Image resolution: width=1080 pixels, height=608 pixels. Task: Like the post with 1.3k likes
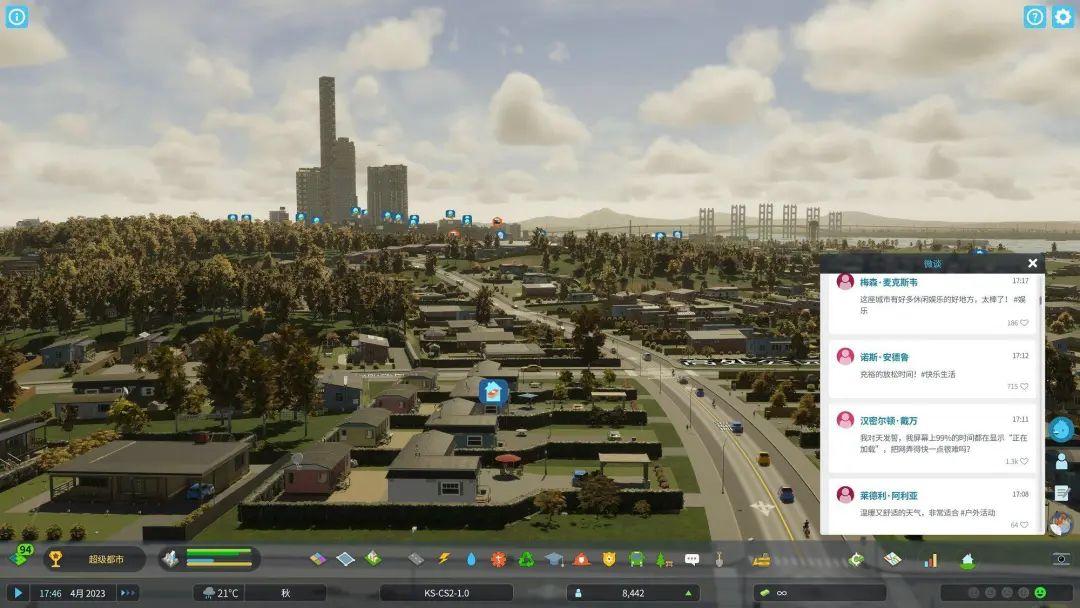(1024, 461)
